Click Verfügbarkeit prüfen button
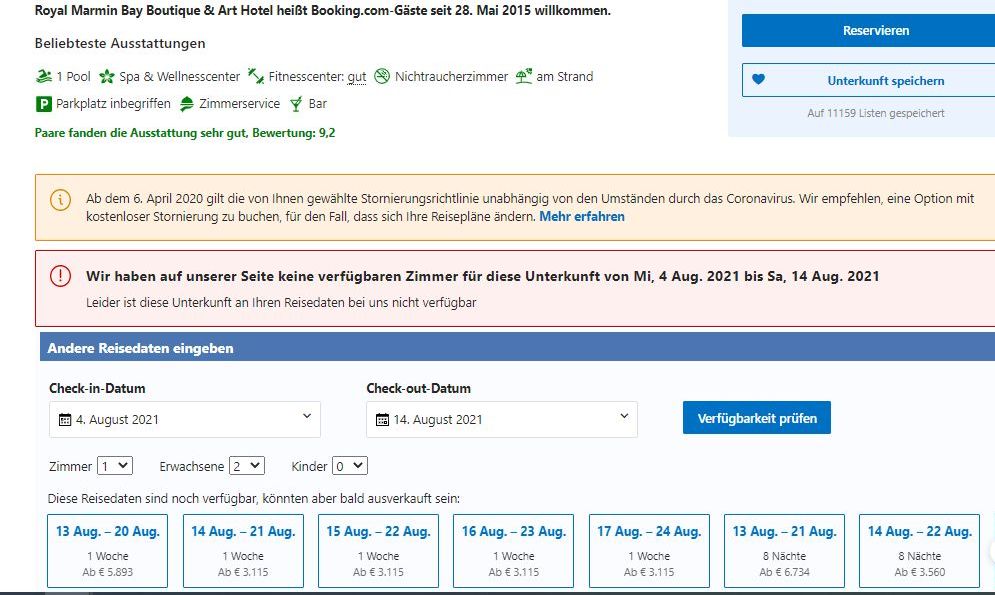Image resolution: width=995 pixels, height=595 pixels. pos(756,418)
